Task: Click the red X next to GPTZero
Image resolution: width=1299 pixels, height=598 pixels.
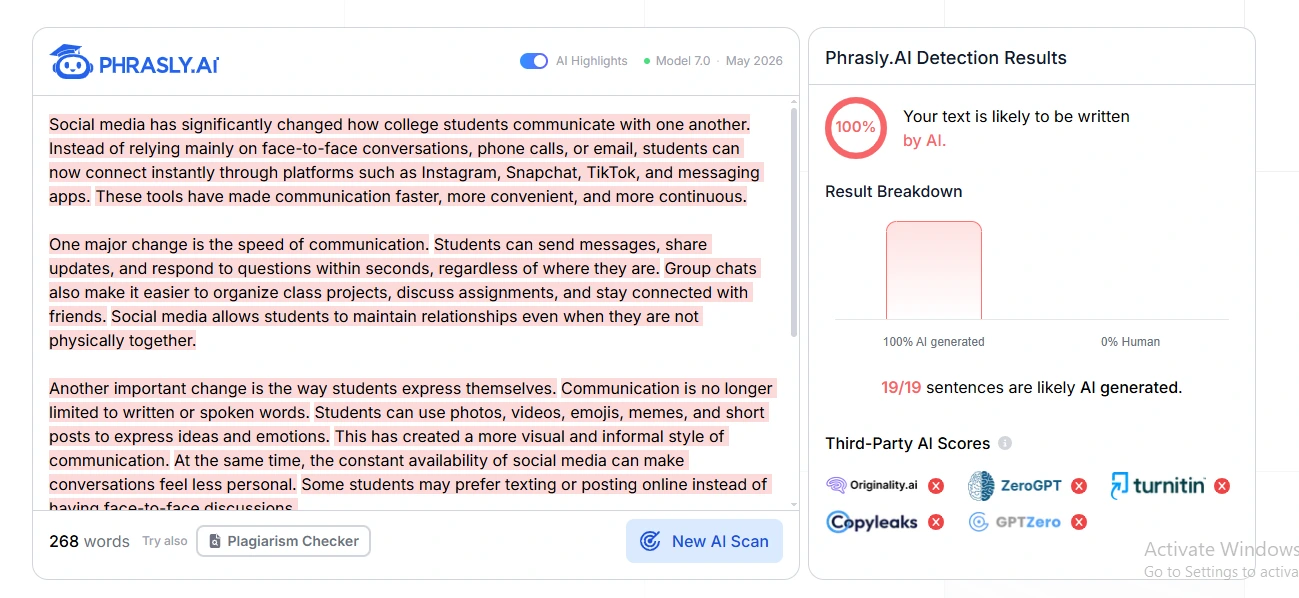Action: point(1079,522)
